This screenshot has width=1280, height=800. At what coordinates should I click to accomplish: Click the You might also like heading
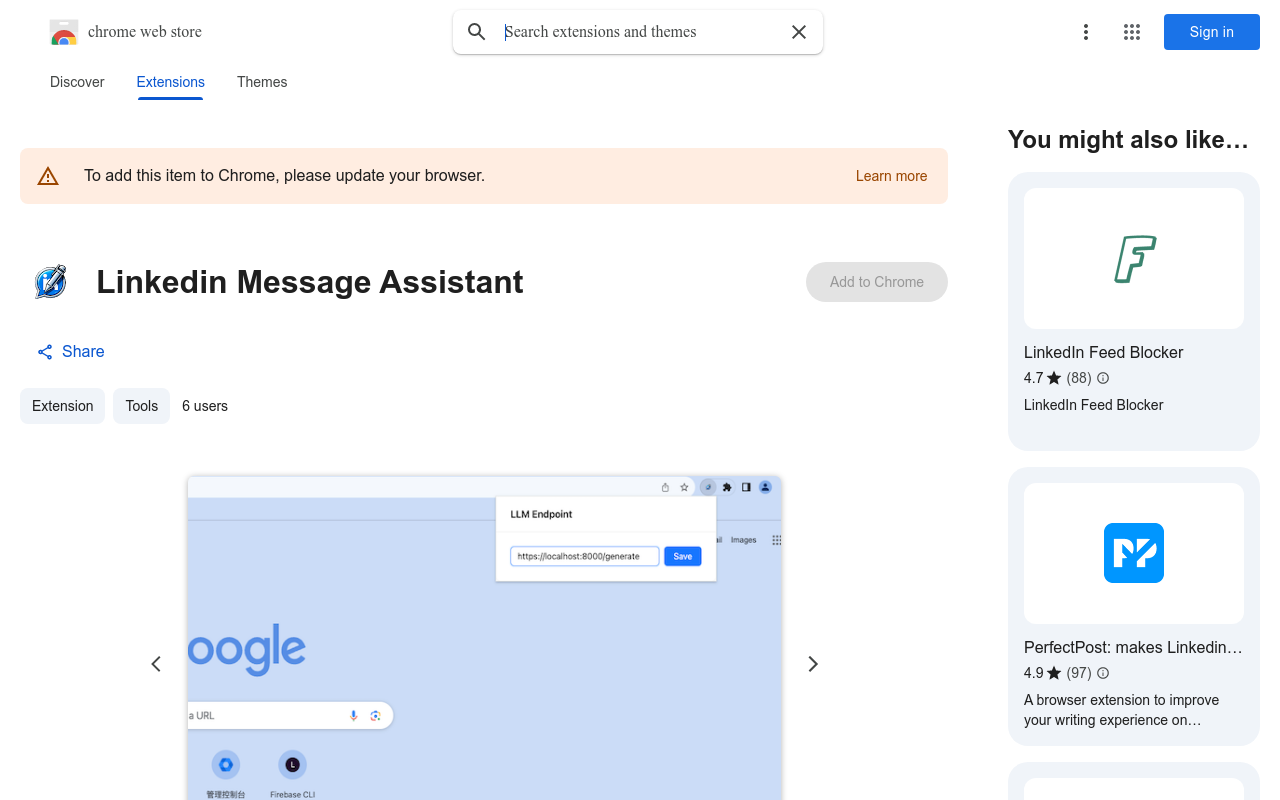click(x=1129, y=140)
